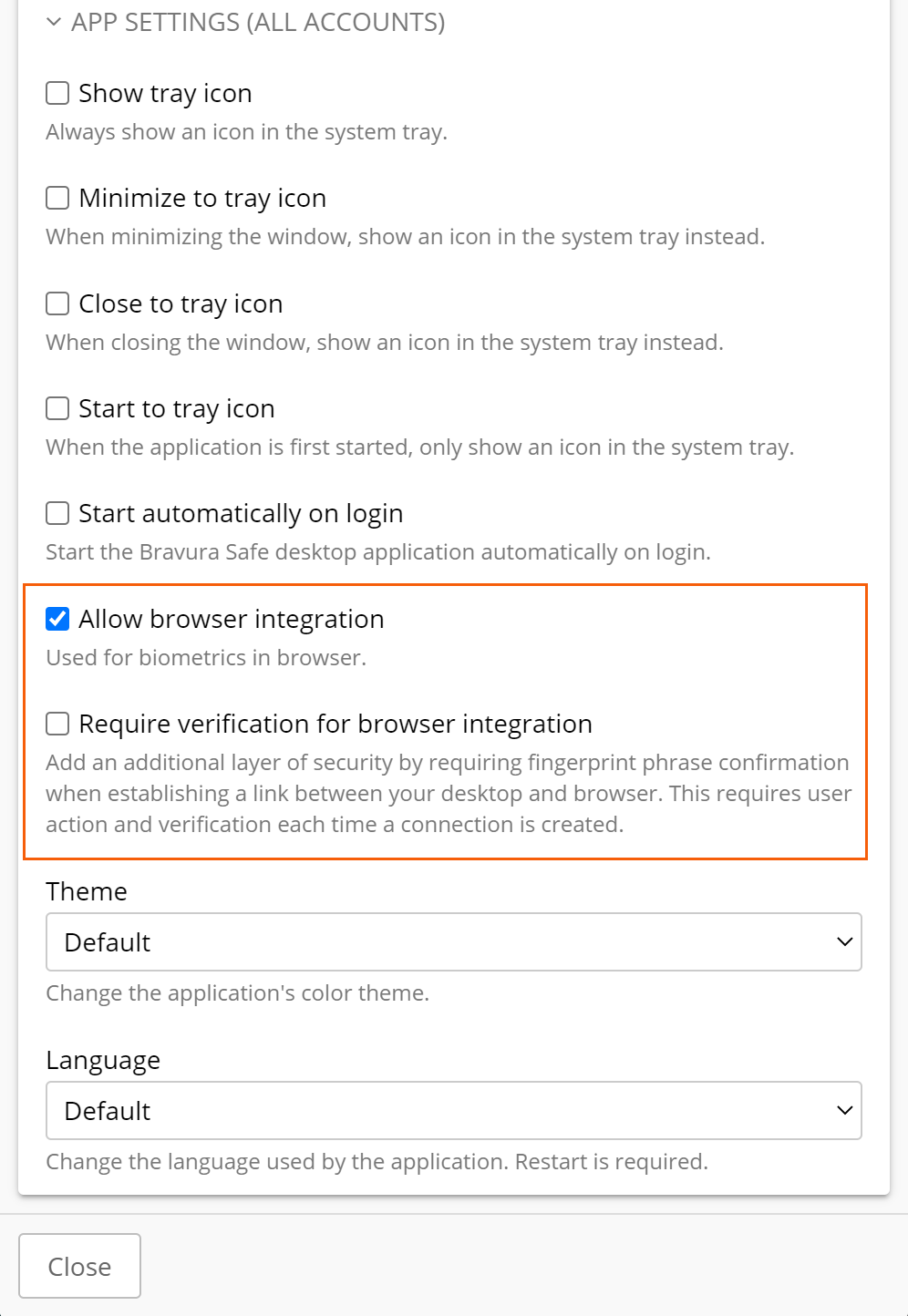Enable Require verification for browser integration

click(57, 724)
